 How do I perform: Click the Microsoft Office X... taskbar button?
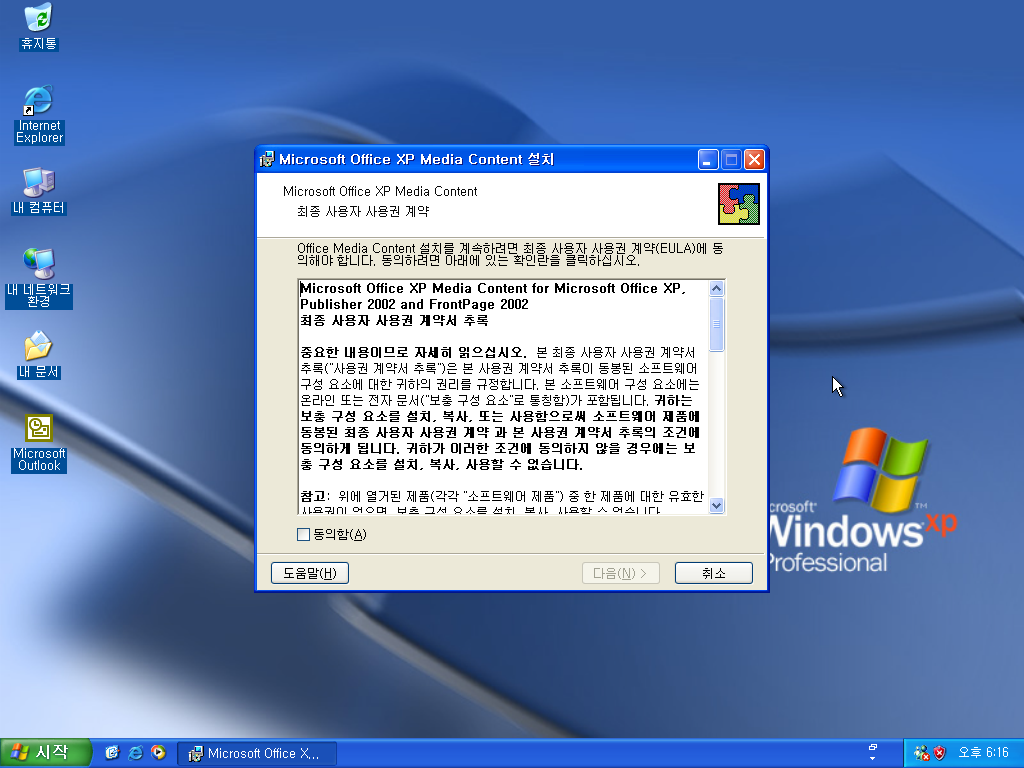coord(257,753)
